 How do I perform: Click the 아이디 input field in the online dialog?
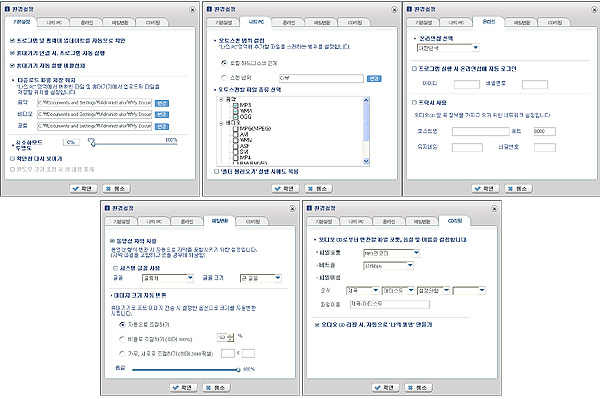click(x=467, y=84)
